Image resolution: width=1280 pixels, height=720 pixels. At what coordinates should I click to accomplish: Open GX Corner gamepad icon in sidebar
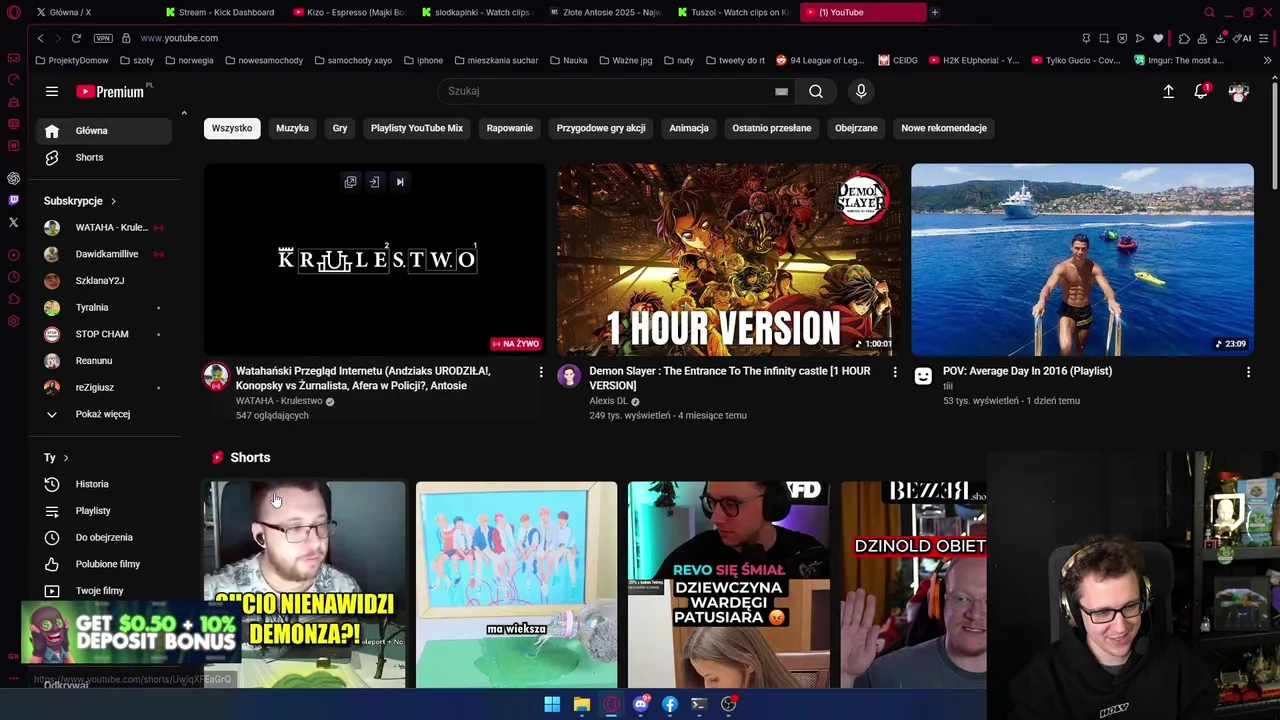(13, 58)
